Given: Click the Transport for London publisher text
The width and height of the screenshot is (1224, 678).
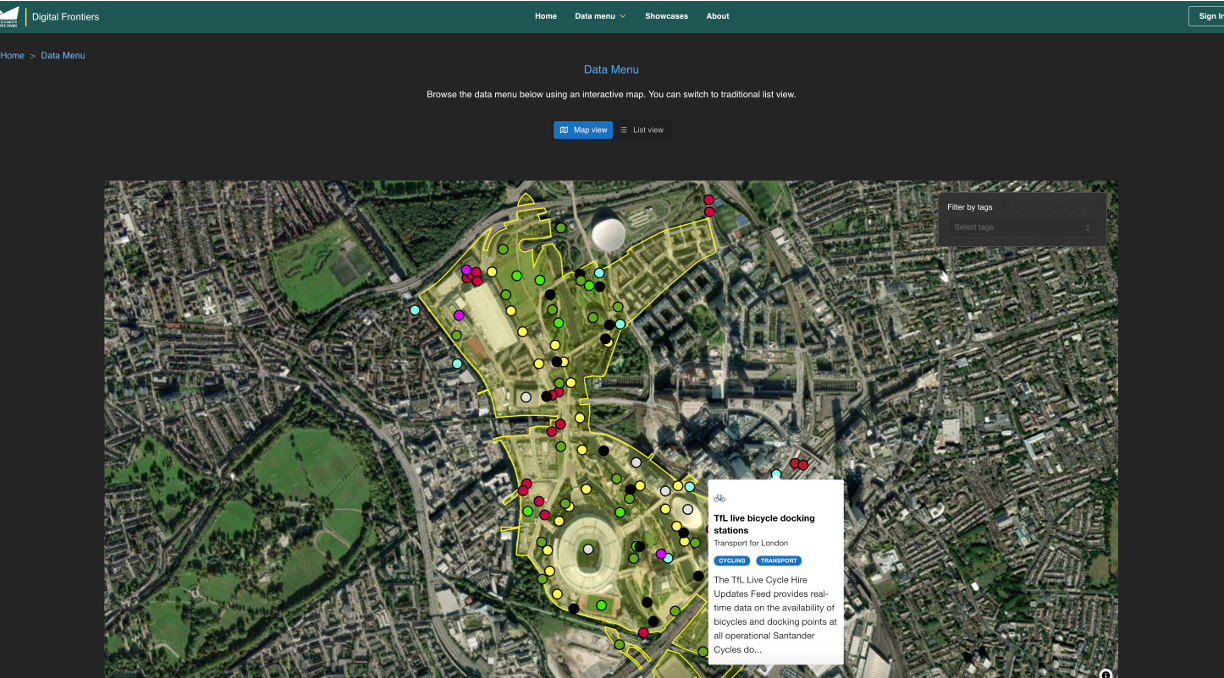Looking at the screenshot, I should pos(751,543).
